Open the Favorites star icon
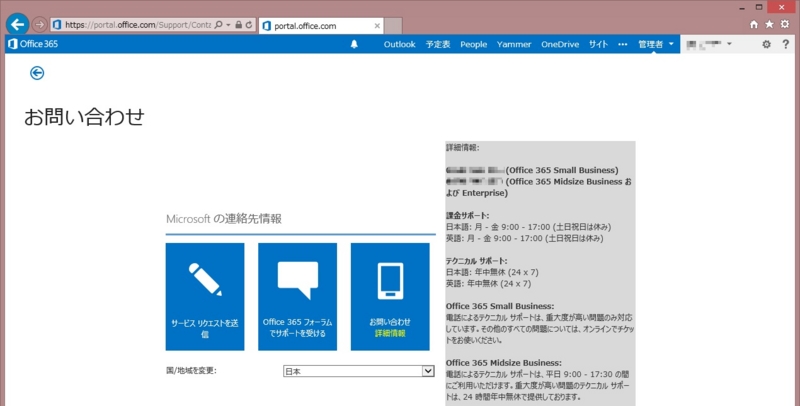 coord(769,24)
